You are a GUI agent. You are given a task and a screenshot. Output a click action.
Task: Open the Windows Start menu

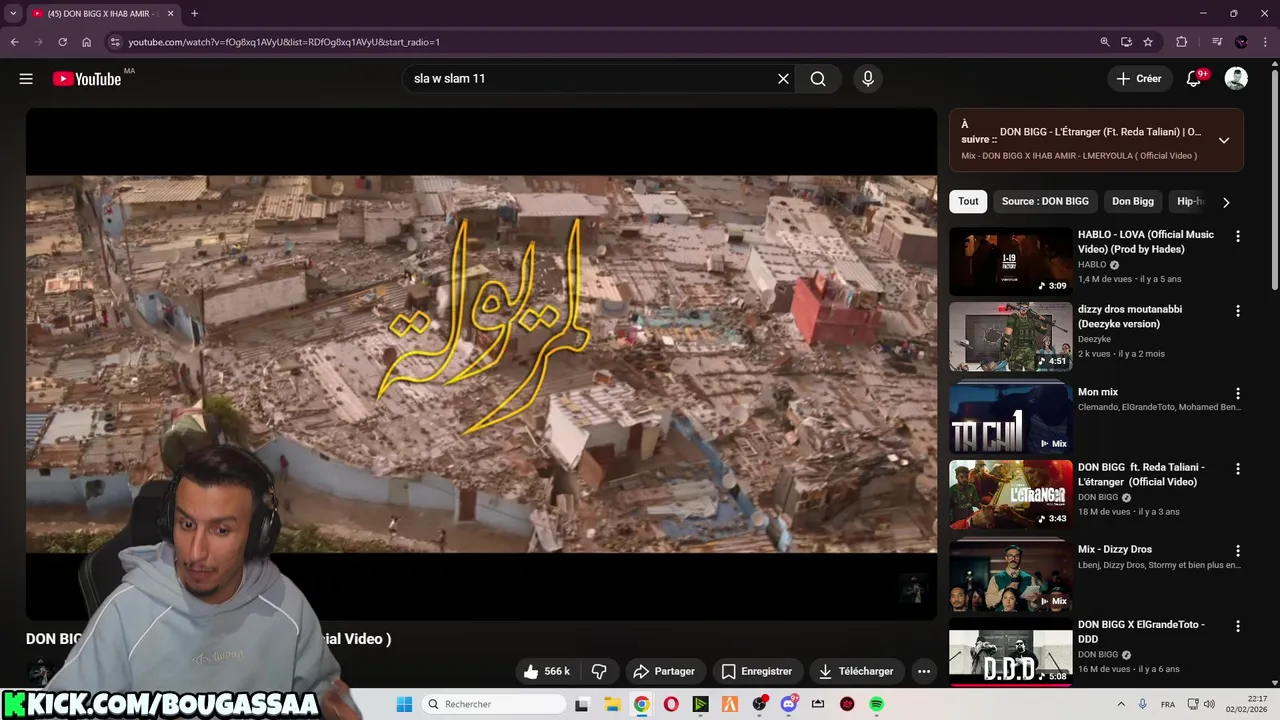(404, 704)
